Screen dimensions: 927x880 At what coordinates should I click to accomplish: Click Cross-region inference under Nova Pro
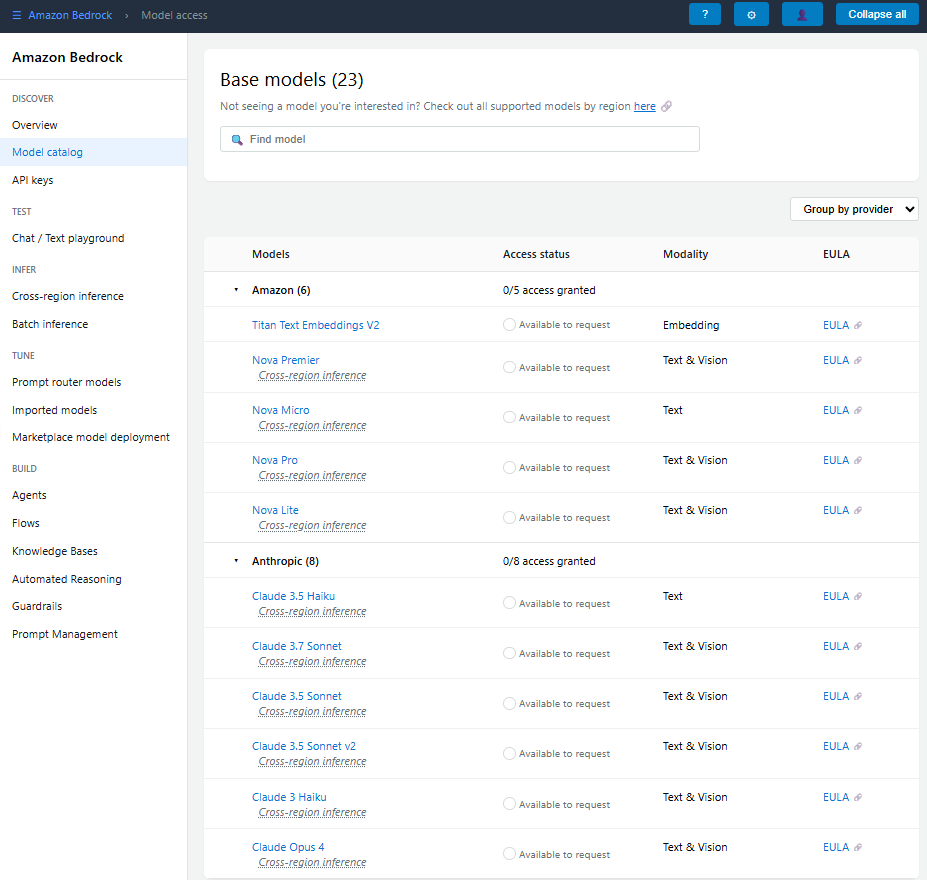pyautogui.click(x=312, y=475)
